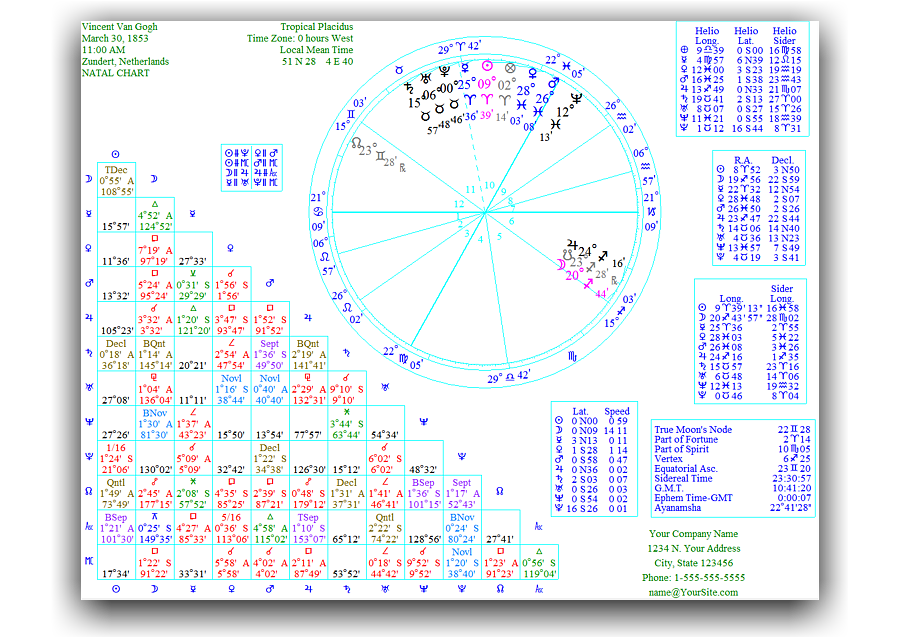The image size is (899, 637).
Task: Click the '5/16 0°36' S' grid cell
Action: point(232,527)
